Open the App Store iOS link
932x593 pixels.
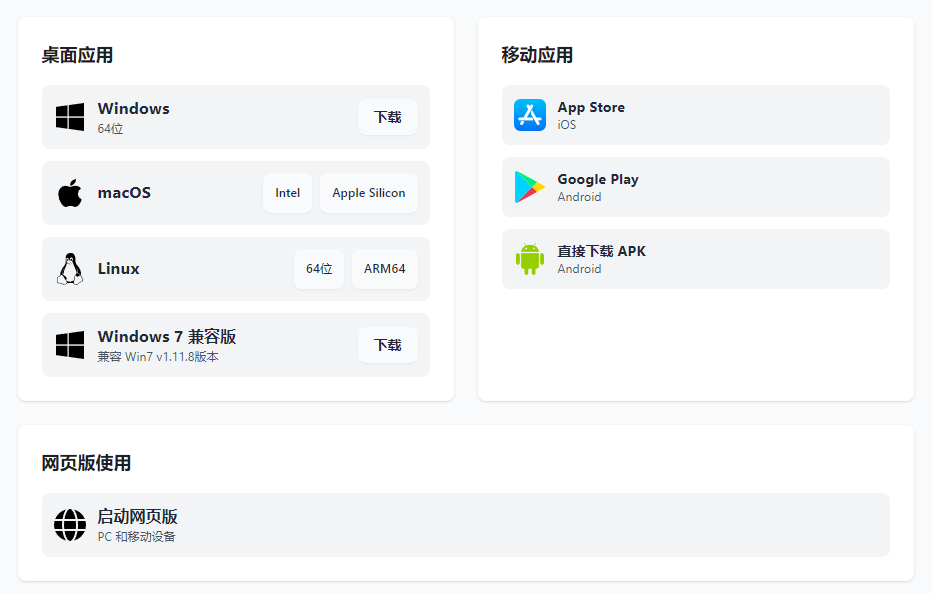695,115
